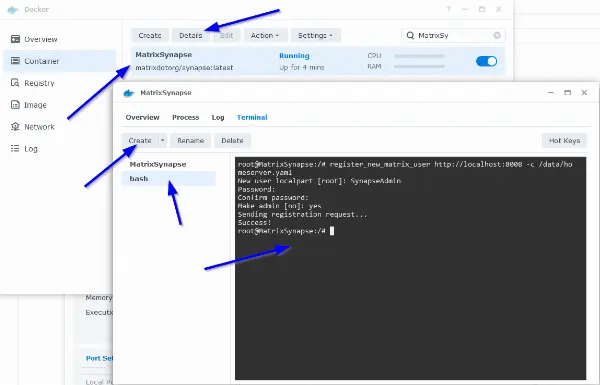Create a new terminal session
Viewport: 600px width, 385px height.
[x=140, y=140]
